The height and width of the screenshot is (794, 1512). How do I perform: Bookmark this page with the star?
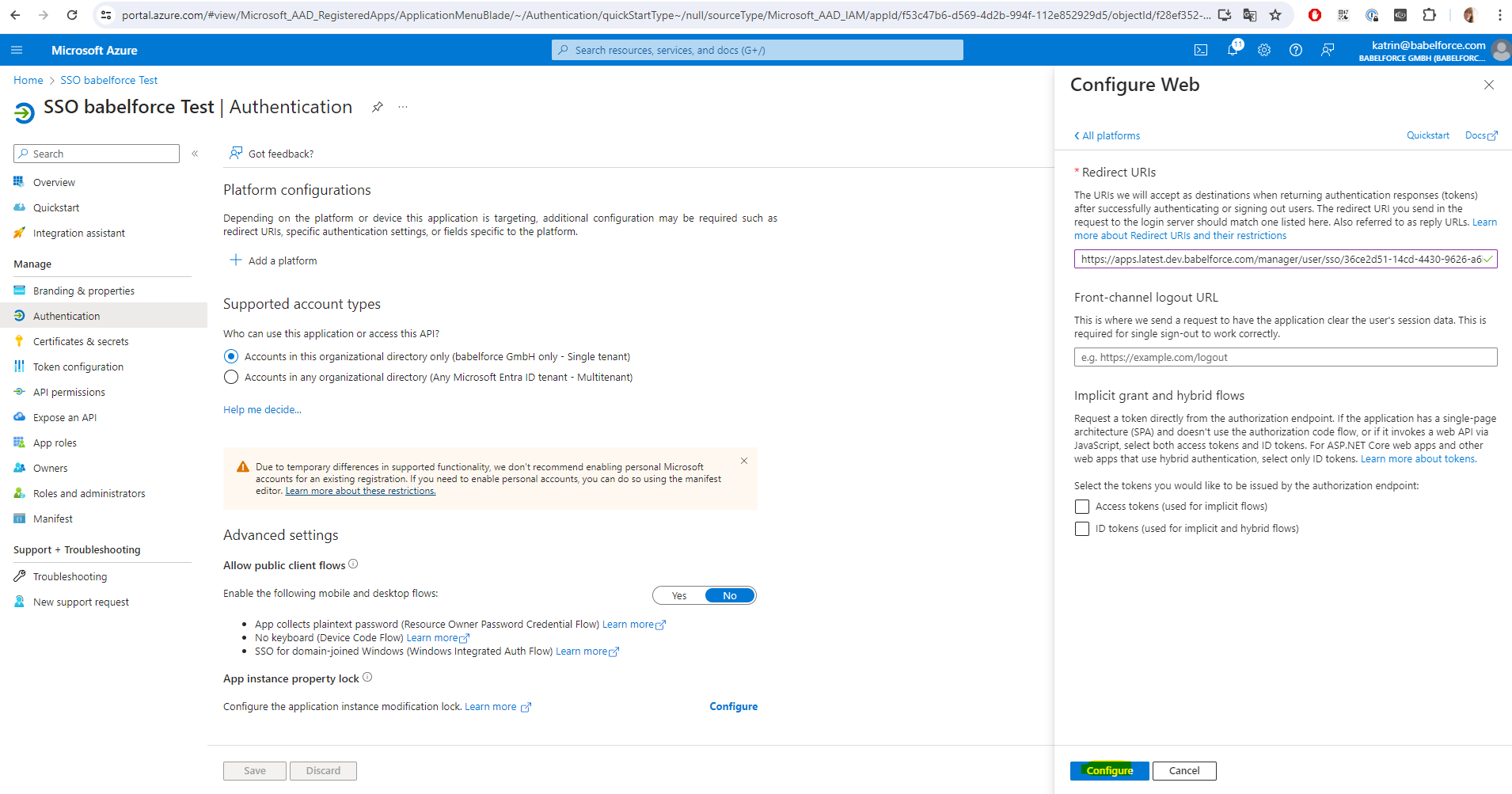(1275, 15)
